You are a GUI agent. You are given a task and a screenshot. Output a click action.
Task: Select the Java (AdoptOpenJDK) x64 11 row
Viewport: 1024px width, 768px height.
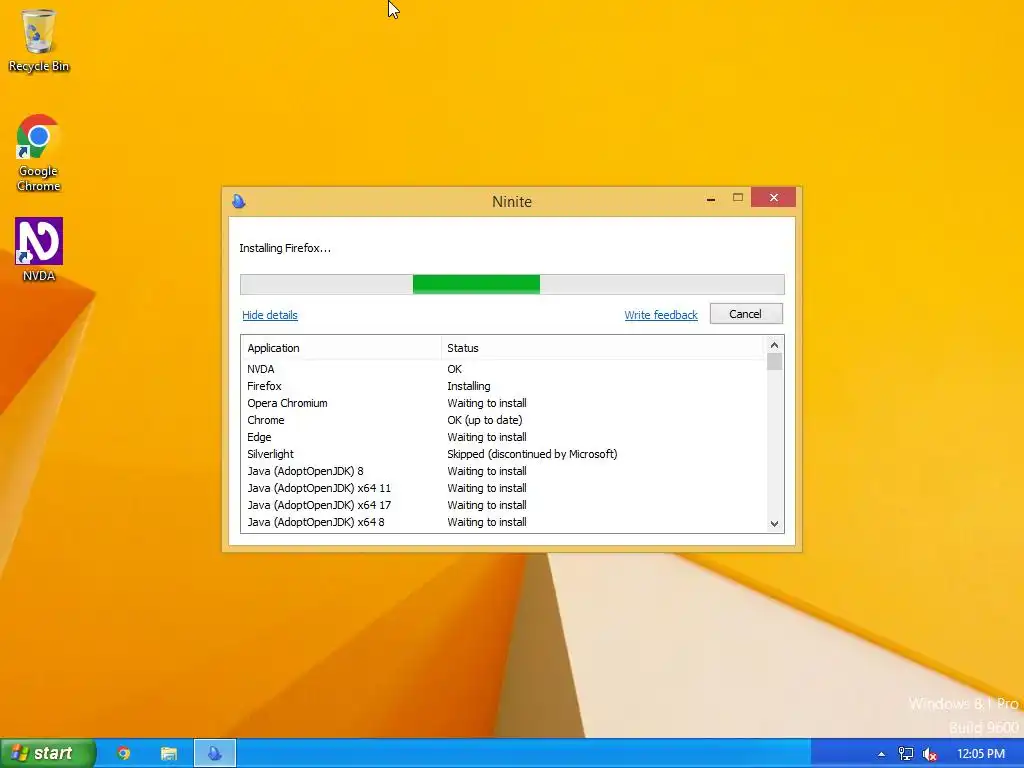[503, 488]
